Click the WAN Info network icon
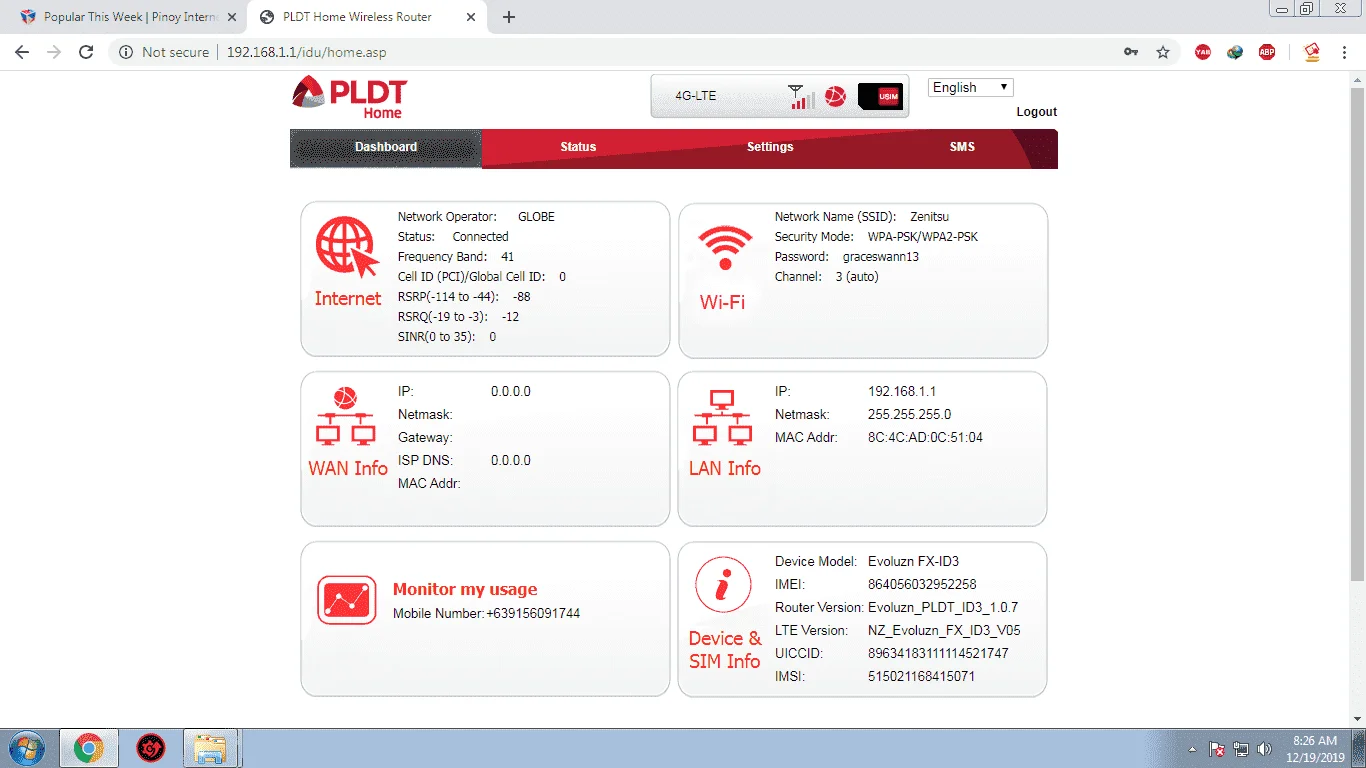This screenshot has height=768, width=1366. pos(345,416)
